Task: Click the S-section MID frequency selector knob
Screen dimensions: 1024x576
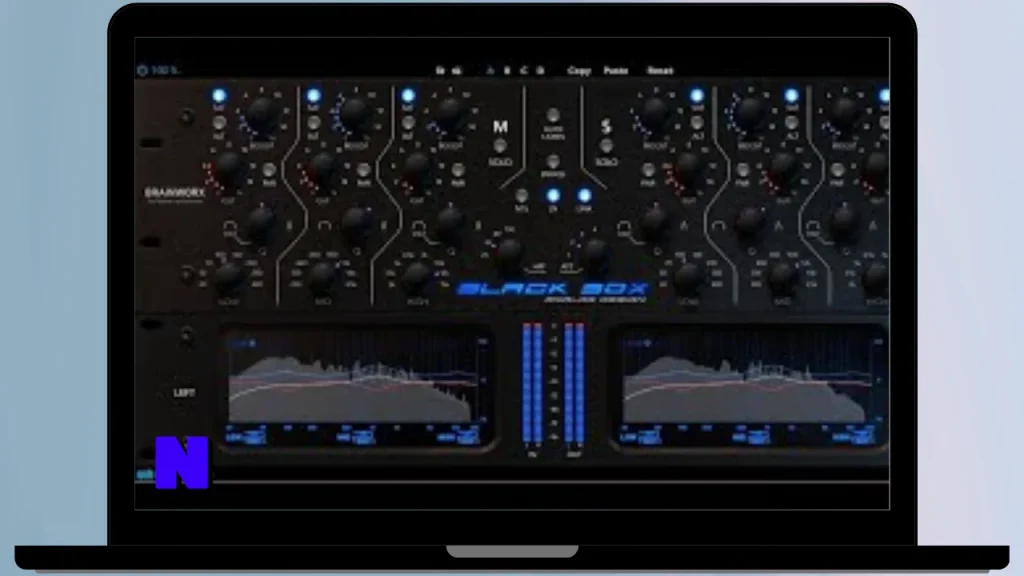Action: 782,277
